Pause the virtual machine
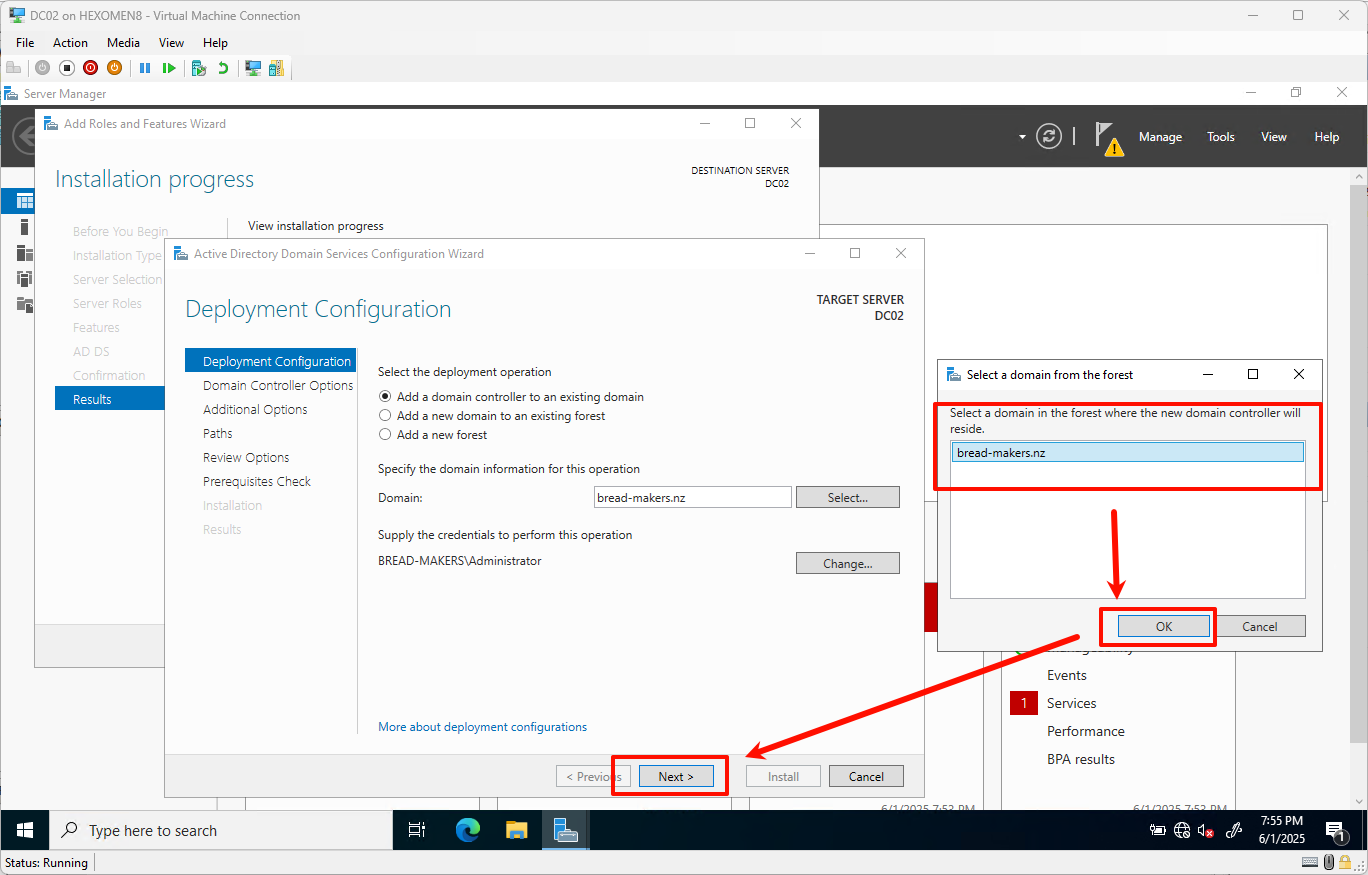The height and width of the screenshot is (875, 1368). click(145, 68)
